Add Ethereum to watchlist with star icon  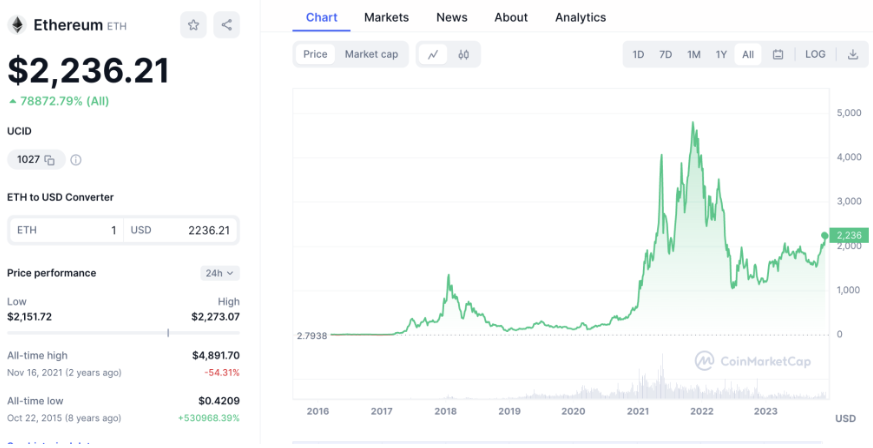194,25
